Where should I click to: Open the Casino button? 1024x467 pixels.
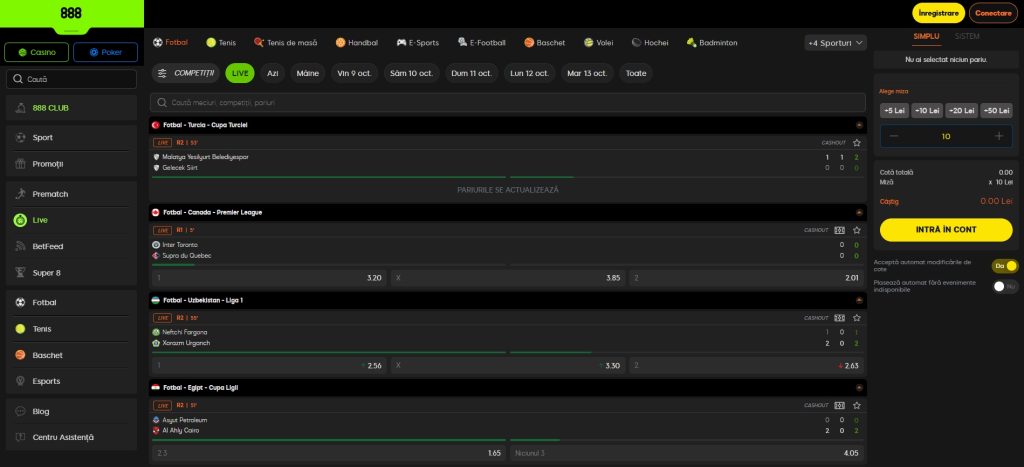tap(37, 52)
